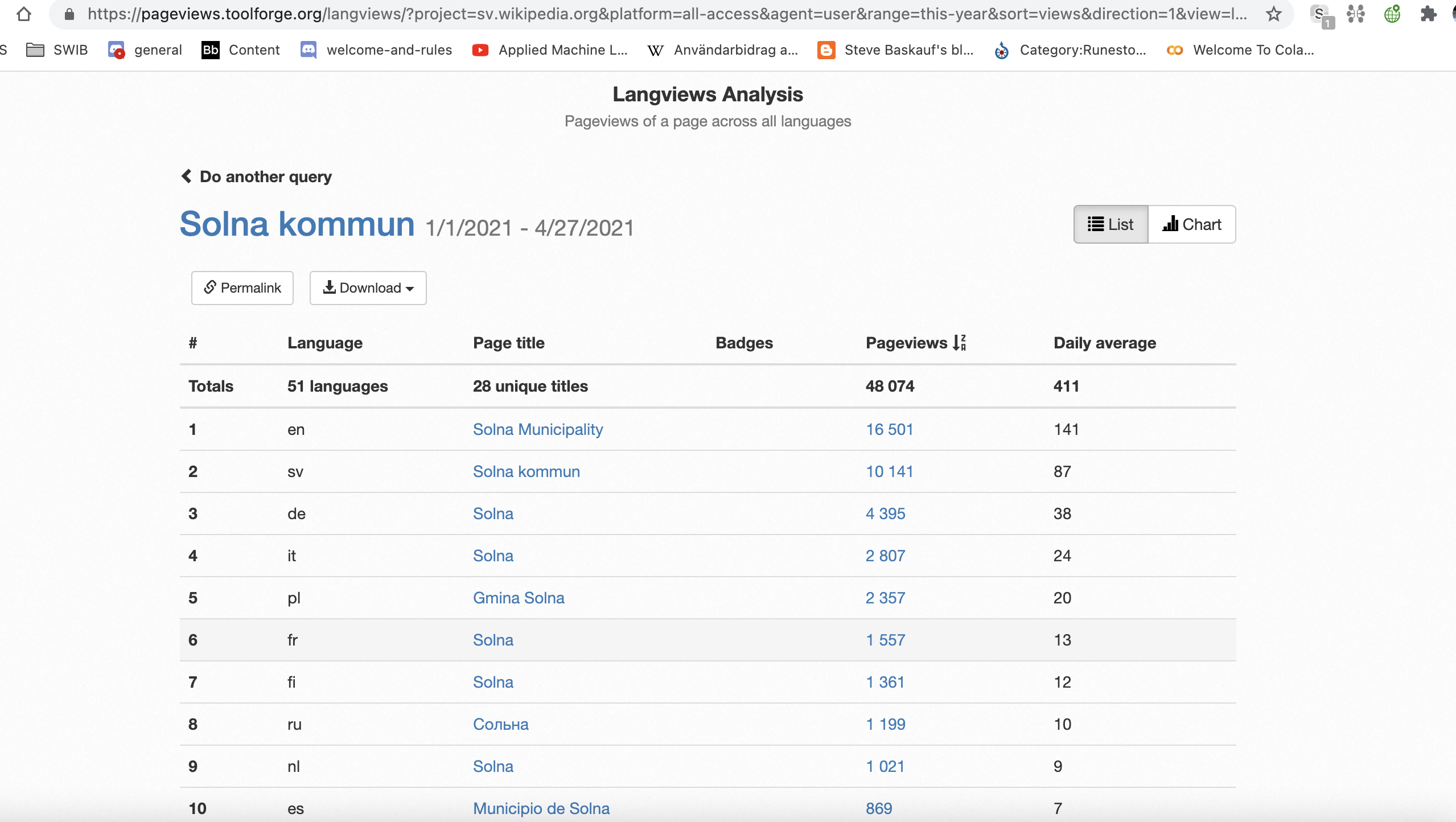Open the extensions puzzle icon
The height and width of the screenshot is (822, 1456).
pos(1428,14)
